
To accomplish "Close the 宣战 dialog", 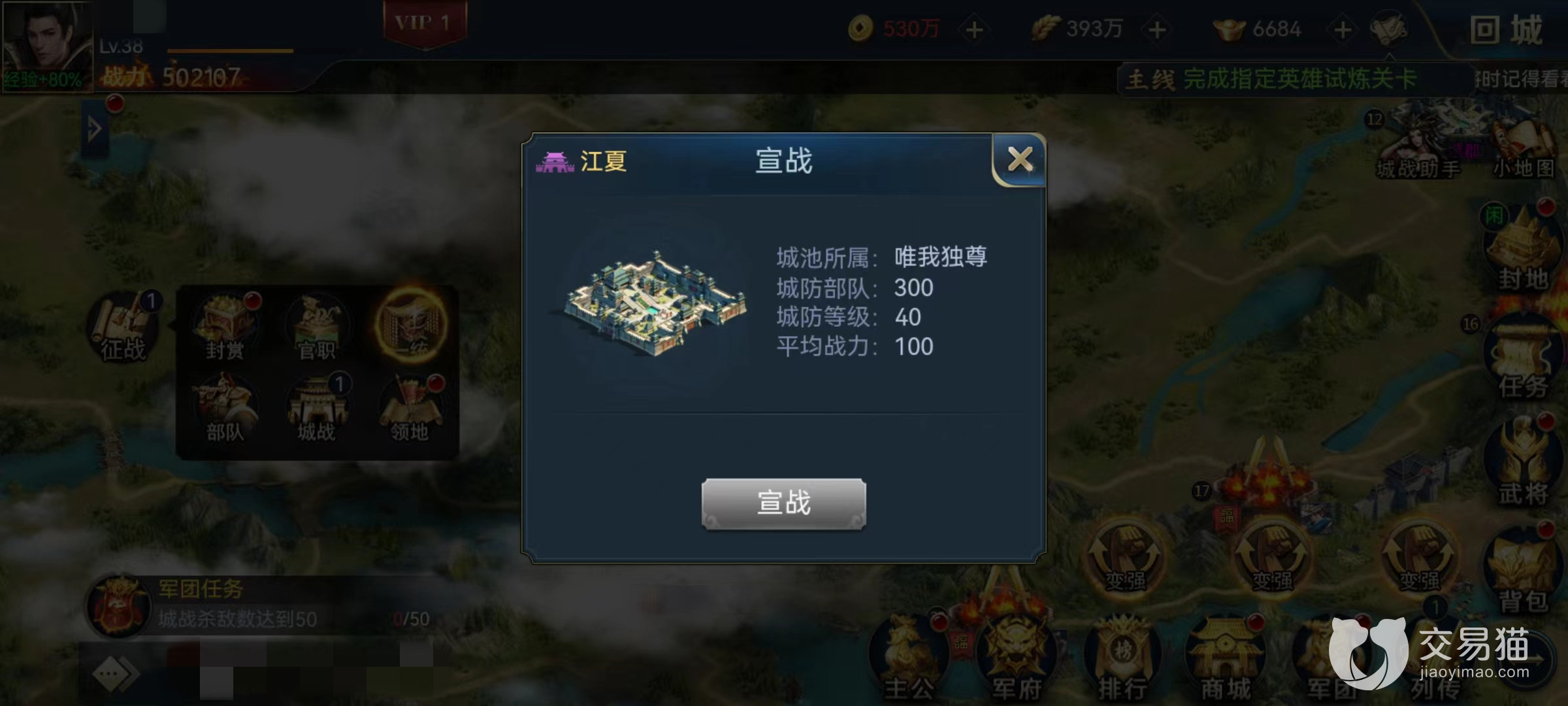I will [x=1019, y=160].
